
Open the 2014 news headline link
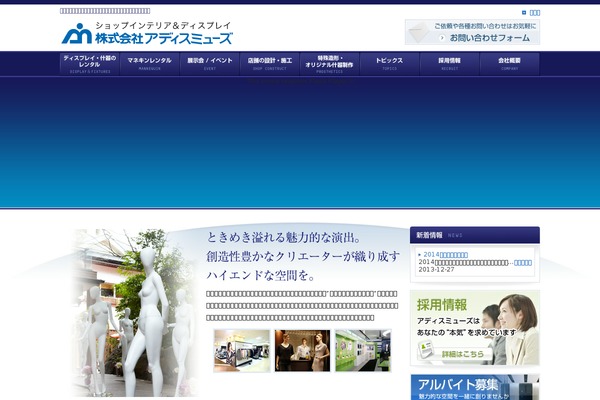tap(445, 255)
